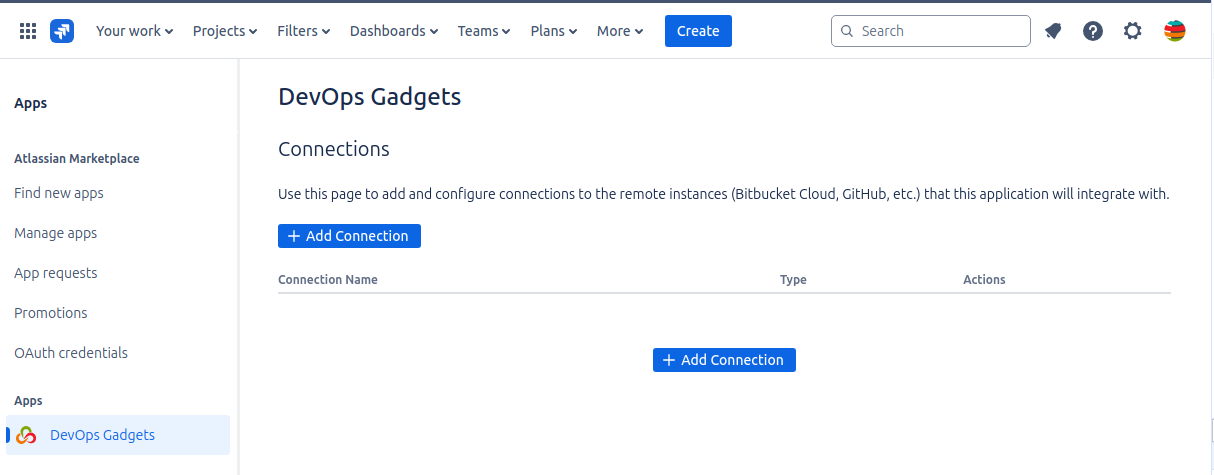The height and width of the screenshot is (475, 1214).
Task: Click the centered Add Connection button under the table
Action: pos(724,360)
